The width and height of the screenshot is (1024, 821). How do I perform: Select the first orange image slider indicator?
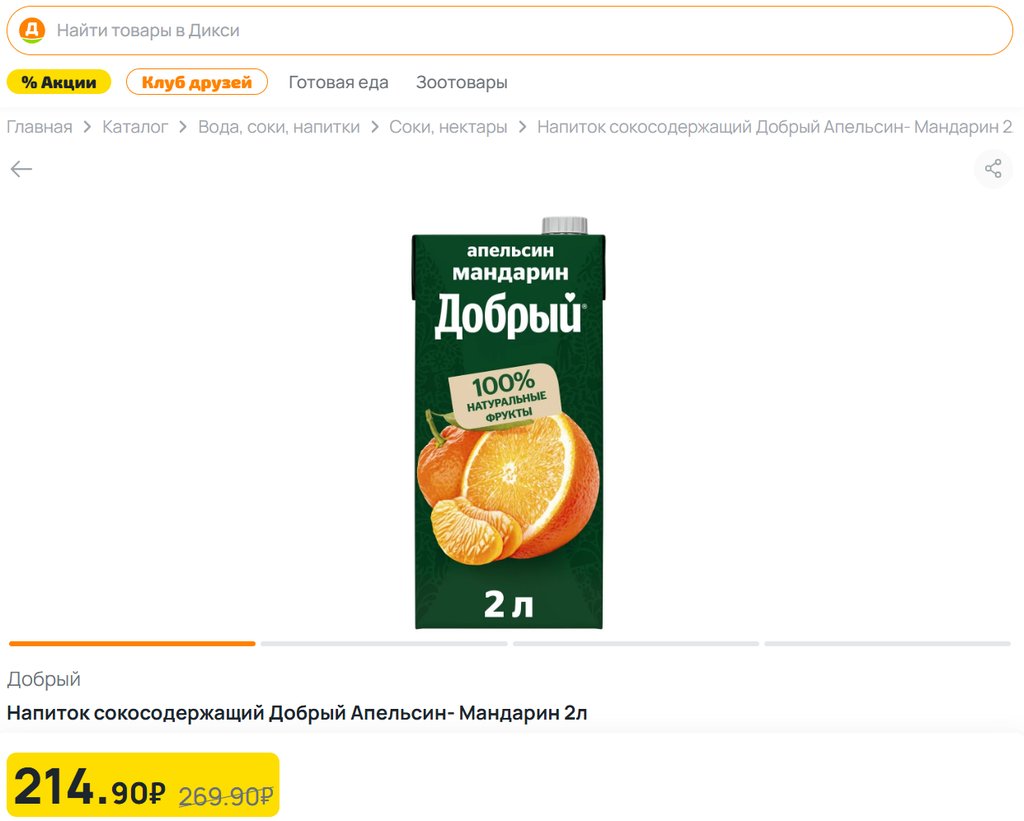point(132,643)
